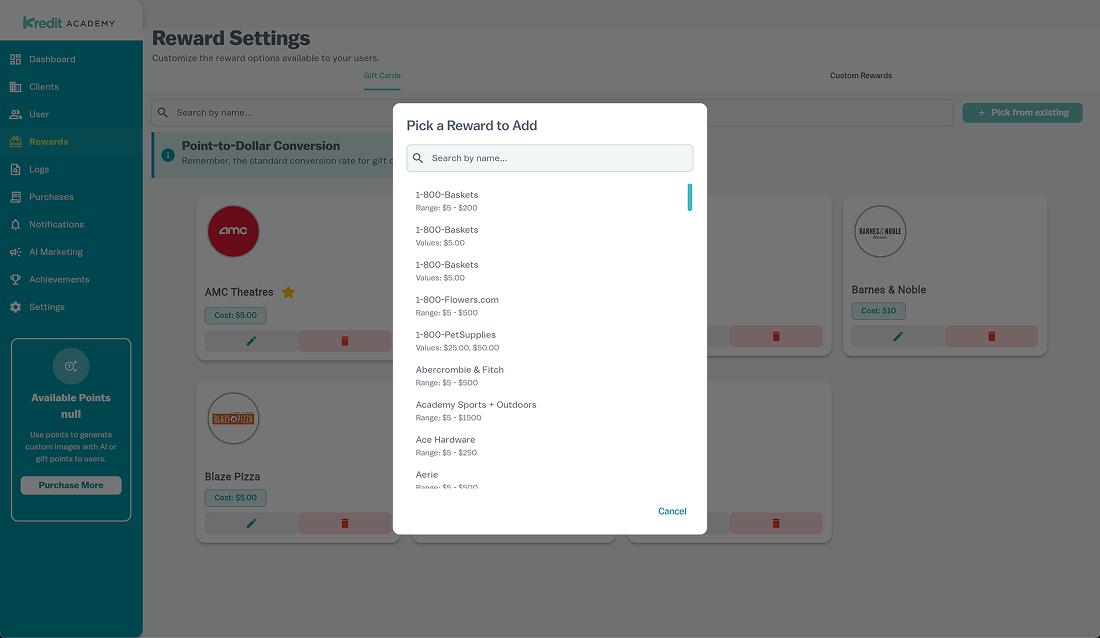Switch to the Gift Cards tab
The image size is (1100, 638).
[382, 76]
